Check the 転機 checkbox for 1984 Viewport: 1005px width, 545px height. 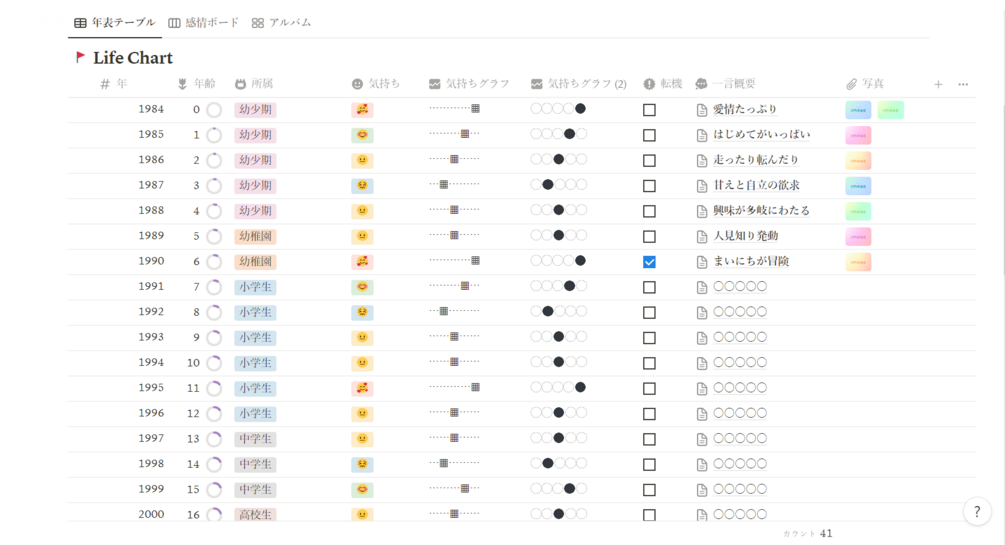649,110
